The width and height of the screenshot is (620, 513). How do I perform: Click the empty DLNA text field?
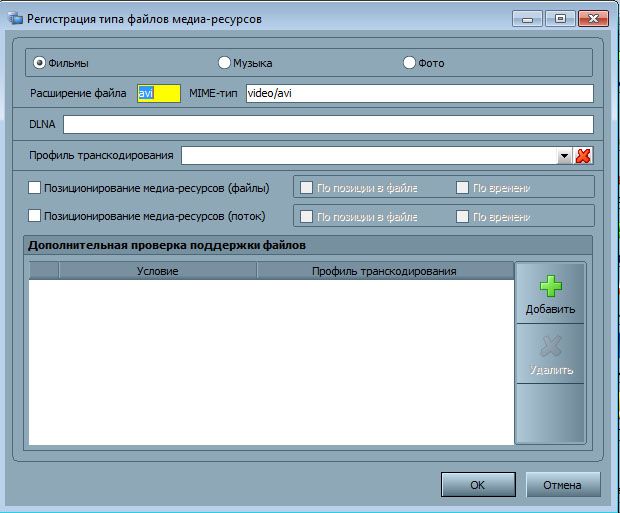(328, 125)
